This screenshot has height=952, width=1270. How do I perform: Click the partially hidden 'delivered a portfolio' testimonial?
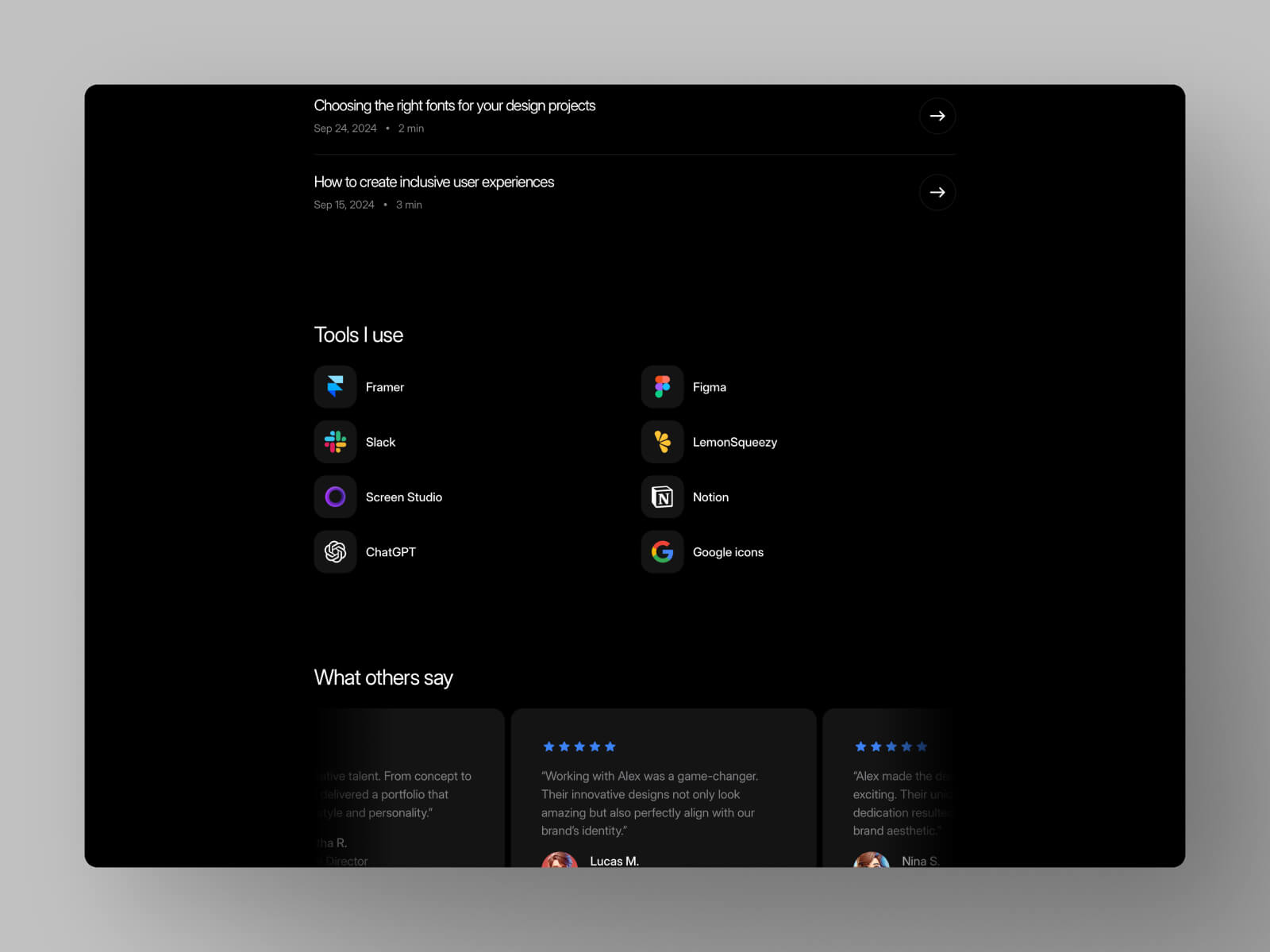point(395,794)
